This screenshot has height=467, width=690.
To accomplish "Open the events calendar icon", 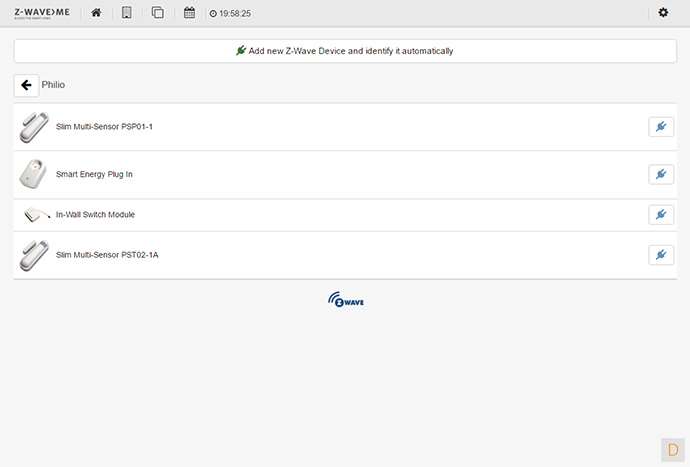I will click(x=189, y=13).
